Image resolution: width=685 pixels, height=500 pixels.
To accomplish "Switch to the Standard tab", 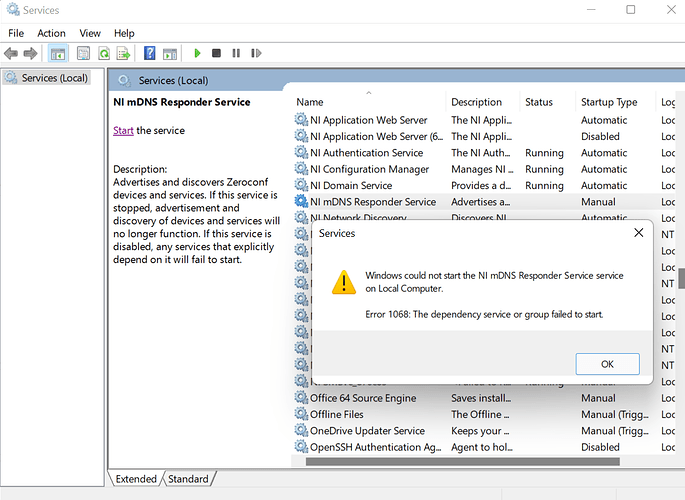I will [188, 479].
